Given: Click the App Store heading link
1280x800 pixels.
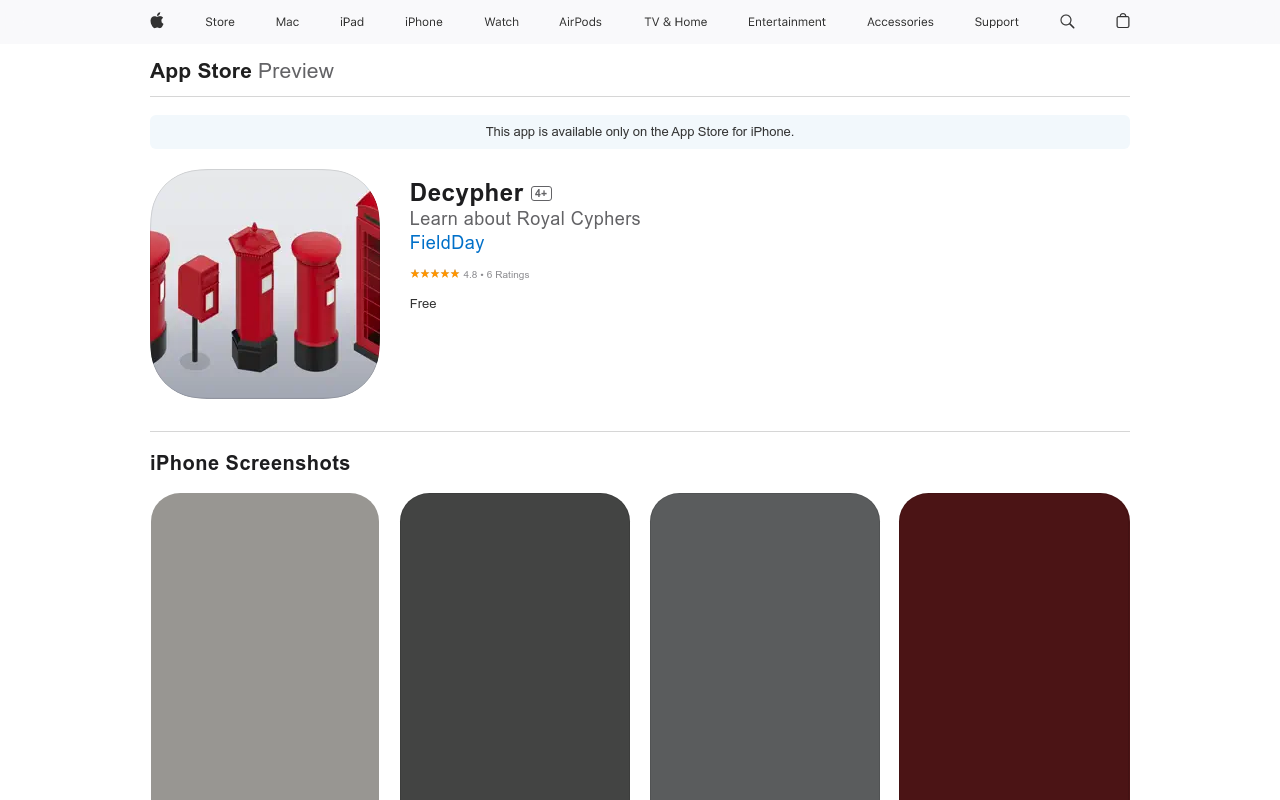Looking at the screenshot, I should point(201,71).
